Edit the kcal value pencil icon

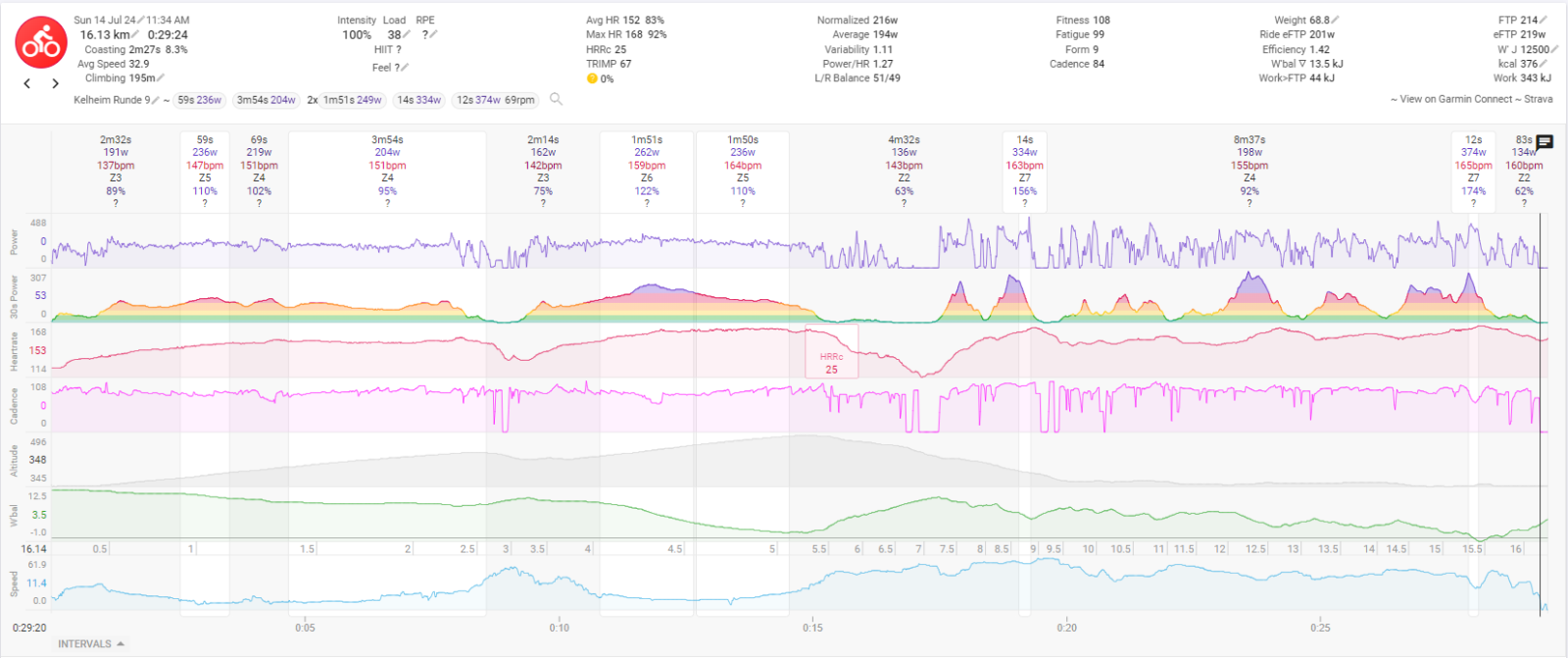pyautogui.click(x=1543, y=64)
